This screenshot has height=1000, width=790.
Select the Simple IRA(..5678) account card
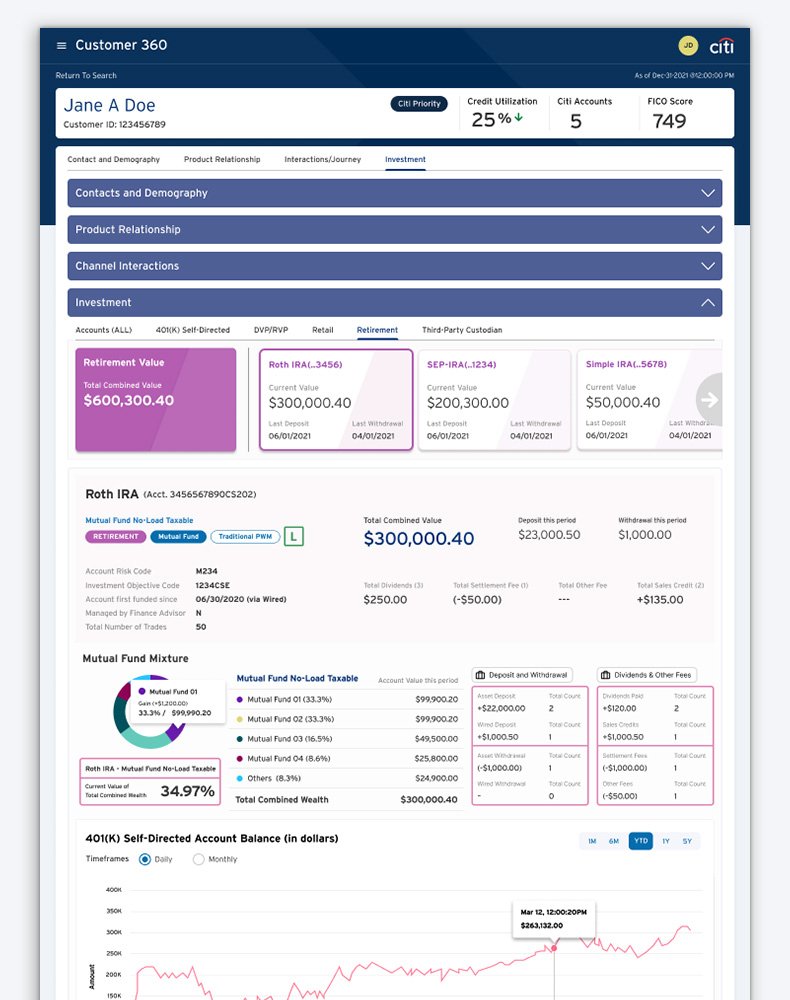(x=649, y=399)
